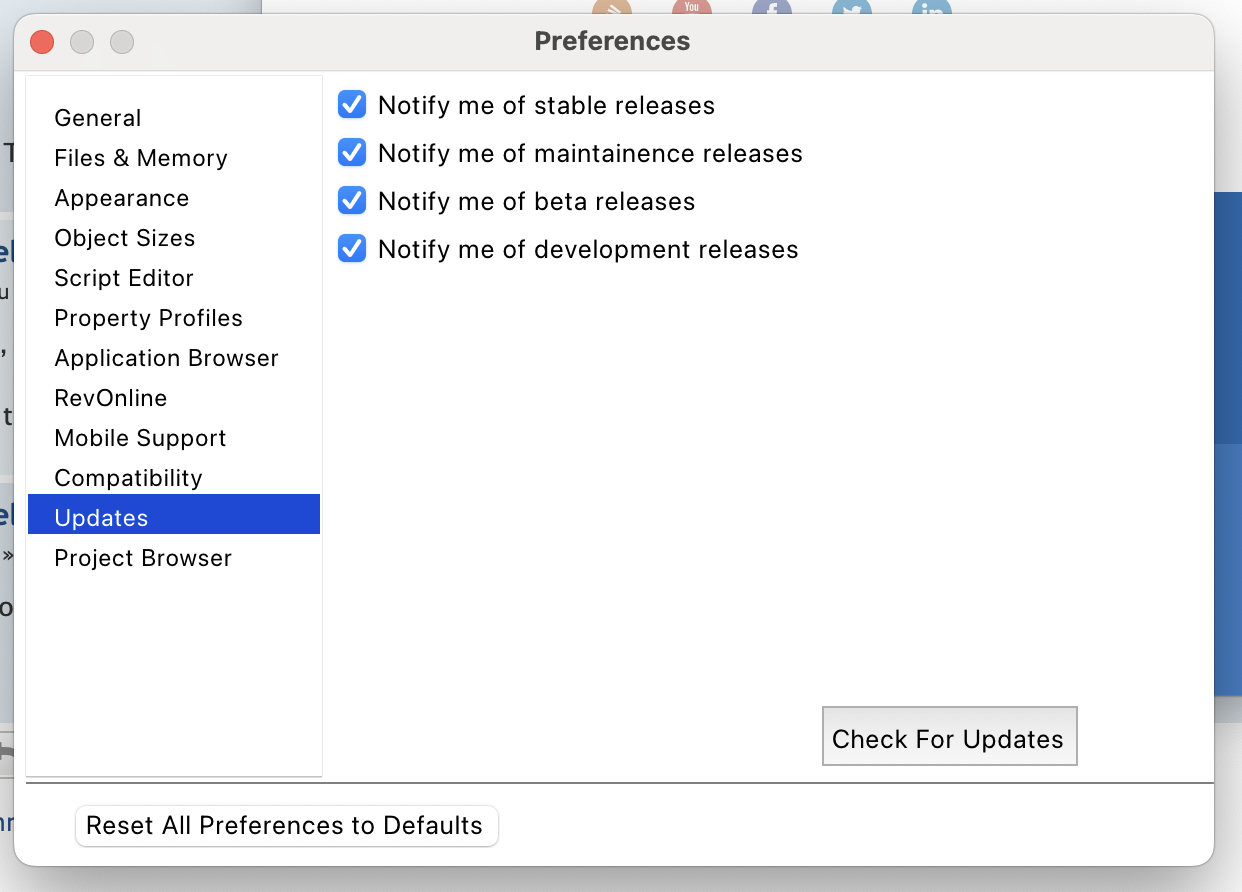
Task: Open Project Browser preferences
Action: (x=143, y=558)
